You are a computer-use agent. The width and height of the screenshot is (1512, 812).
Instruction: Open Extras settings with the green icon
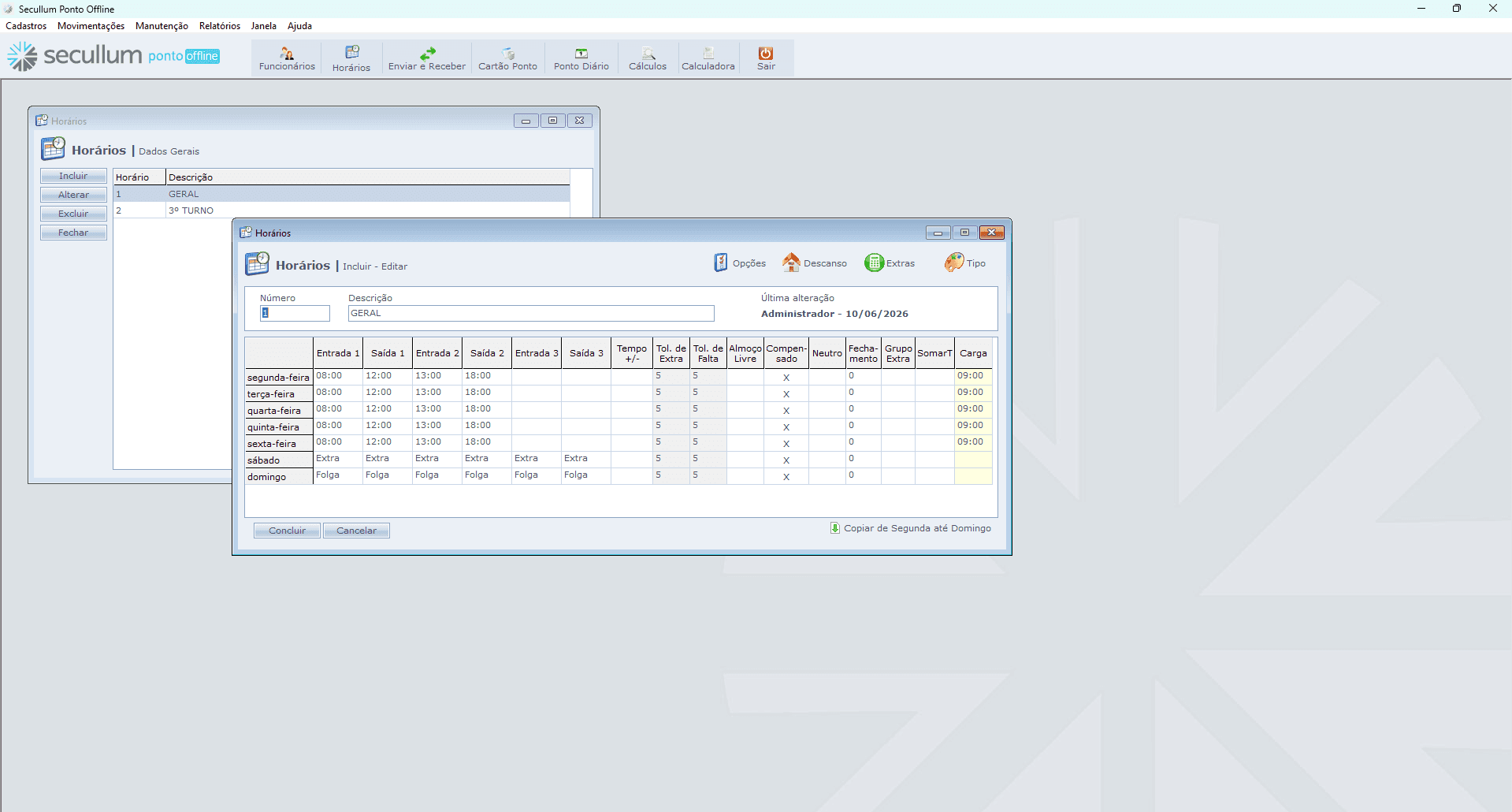point(890,263)
